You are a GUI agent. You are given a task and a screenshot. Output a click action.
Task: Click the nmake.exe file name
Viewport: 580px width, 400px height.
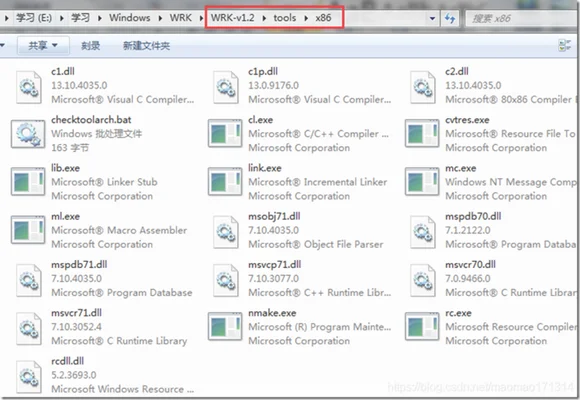coord(272,313)
